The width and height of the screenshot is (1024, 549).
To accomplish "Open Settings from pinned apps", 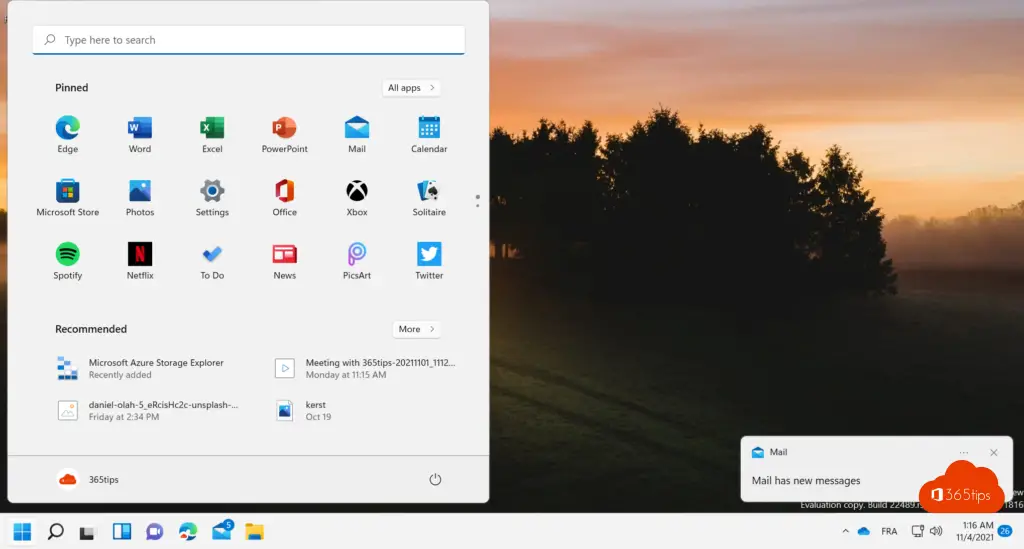I will 212,197.
